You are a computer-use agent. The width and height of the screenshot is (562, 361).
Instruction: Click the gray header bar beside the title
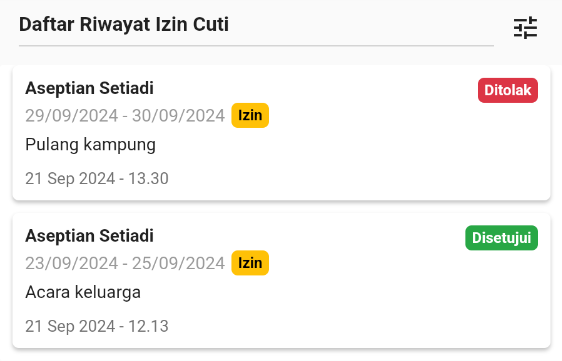pyautogui.click(x=358, y=24)
